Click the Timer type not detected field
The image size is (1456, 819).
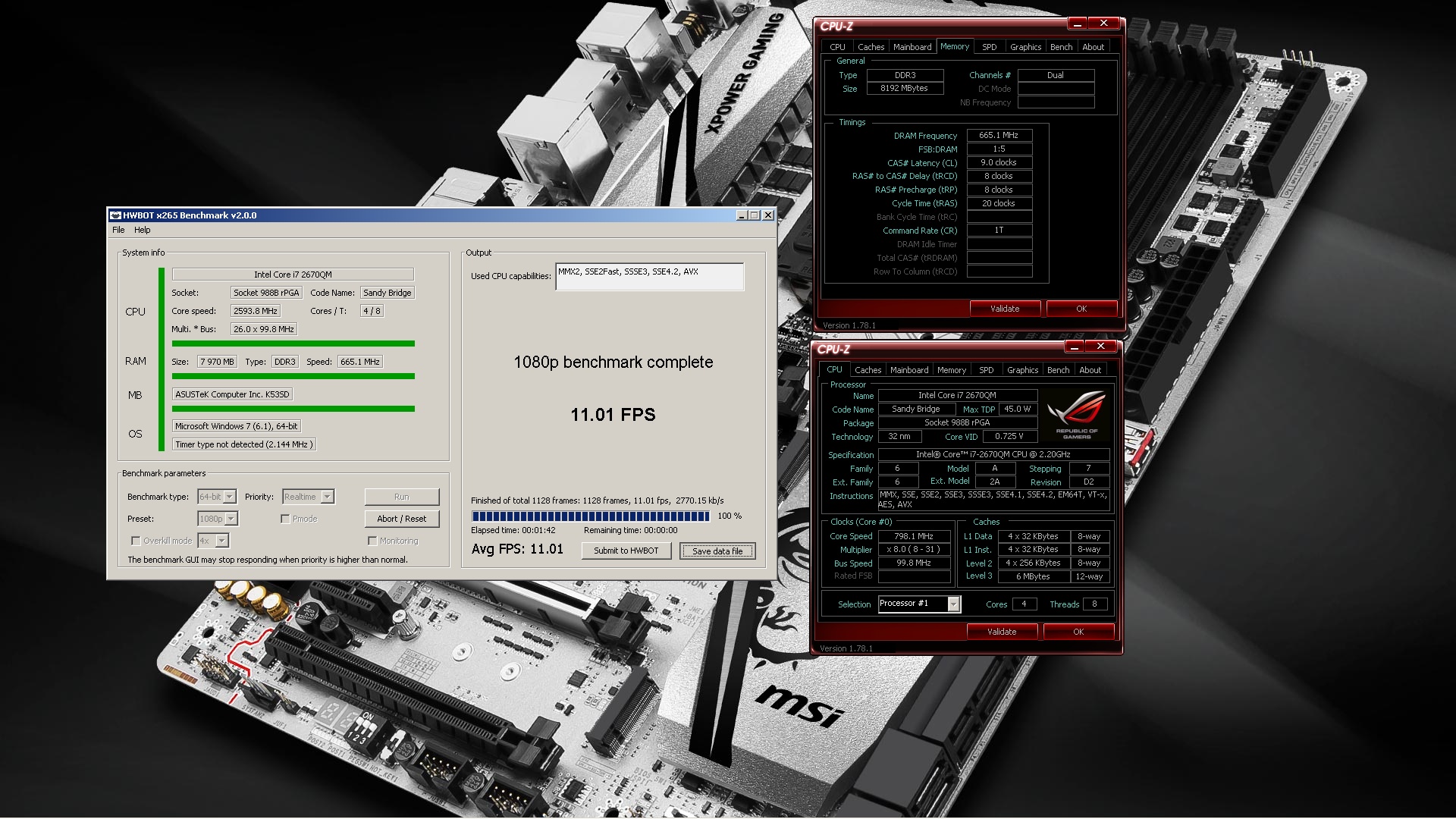(x=243, y=444)
